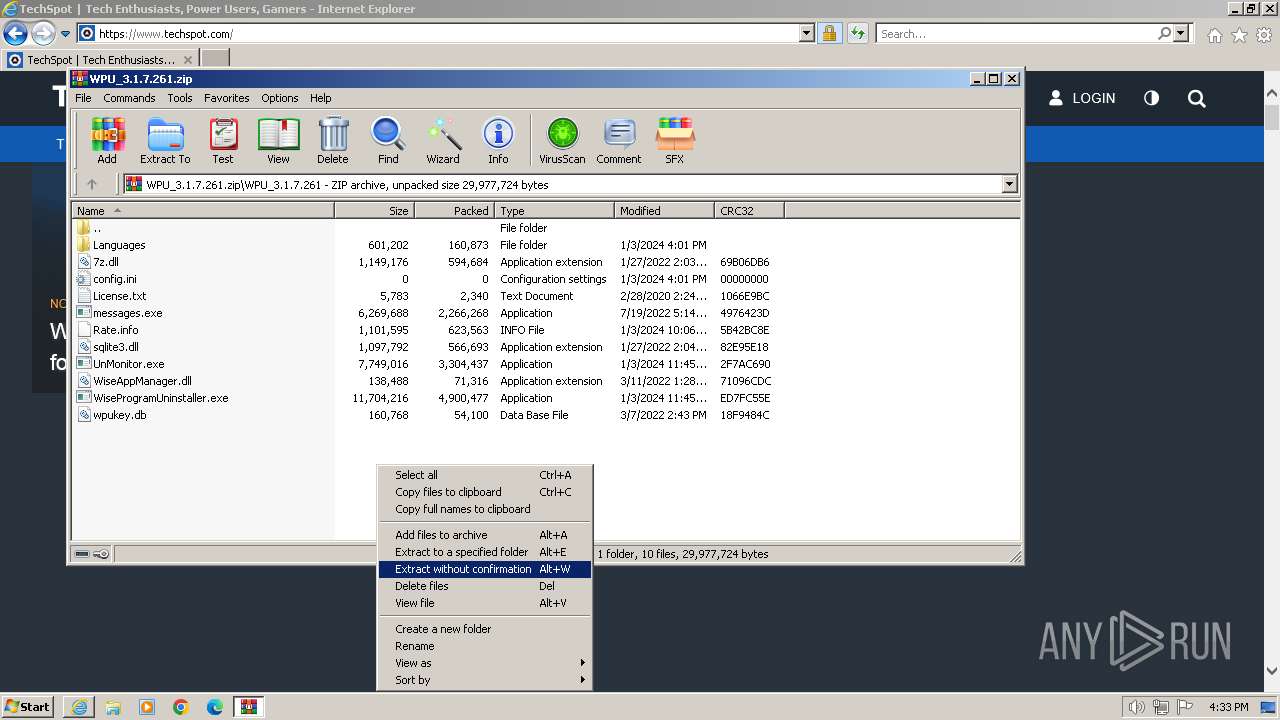The image size is (1280, 720).
Task: Choose Delete files in context menu
Action: [485, 586]
